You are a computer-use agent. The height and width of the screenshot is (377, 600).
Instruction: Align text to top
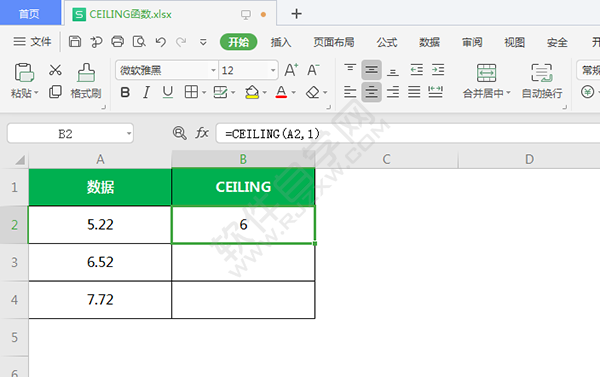[350, 70]
